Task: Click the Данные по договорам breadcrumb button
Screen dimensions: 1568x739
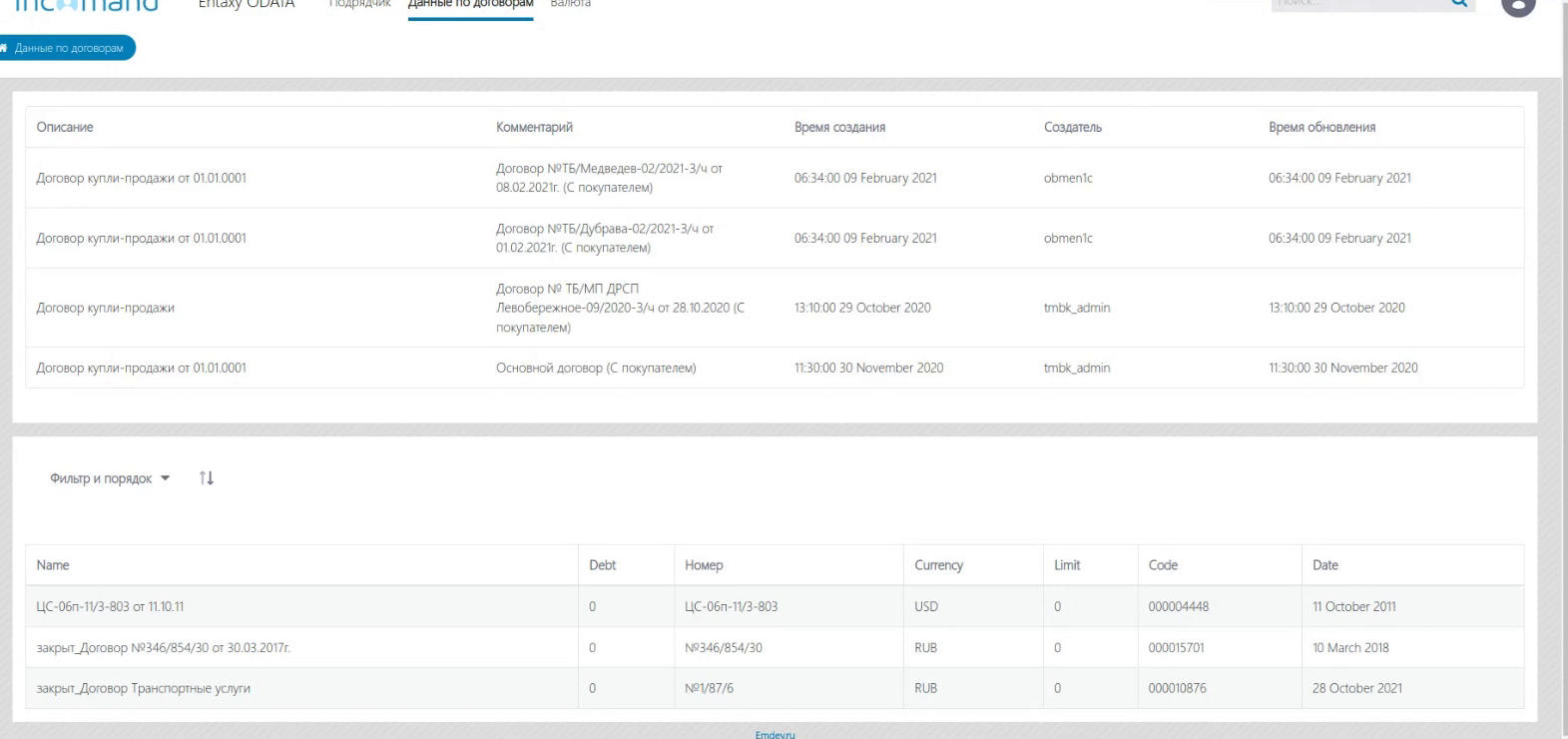Action: coord(69,48)
